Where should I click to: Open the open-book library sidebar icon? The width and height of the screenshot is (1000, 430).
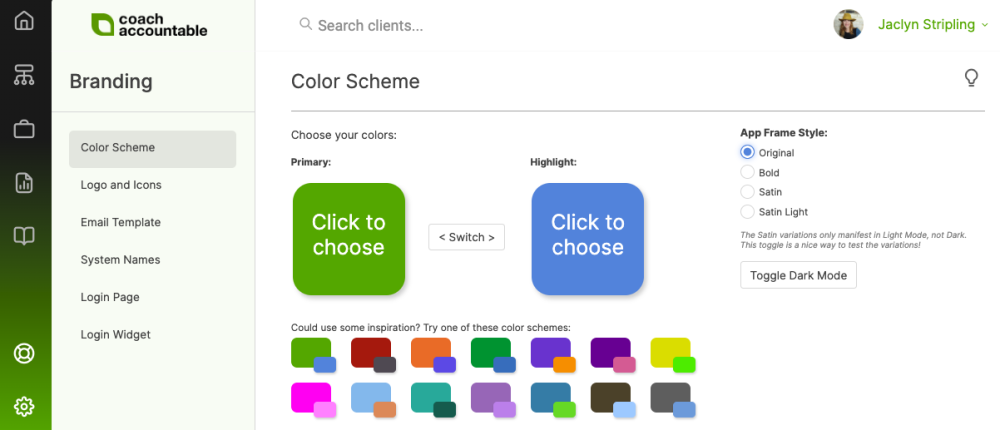pos(24,236)
